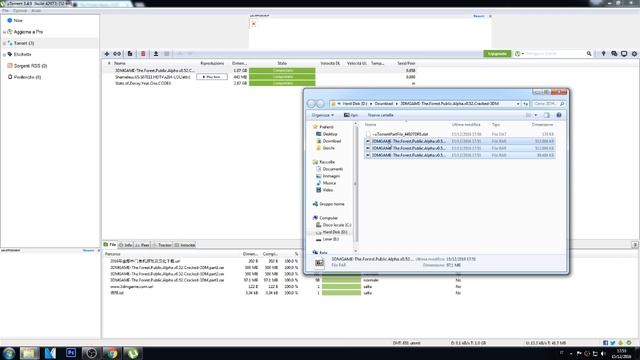
Task: Expand the Torrent (3) sidebar node
Action: pyautogui.click(x=4, y=43)
